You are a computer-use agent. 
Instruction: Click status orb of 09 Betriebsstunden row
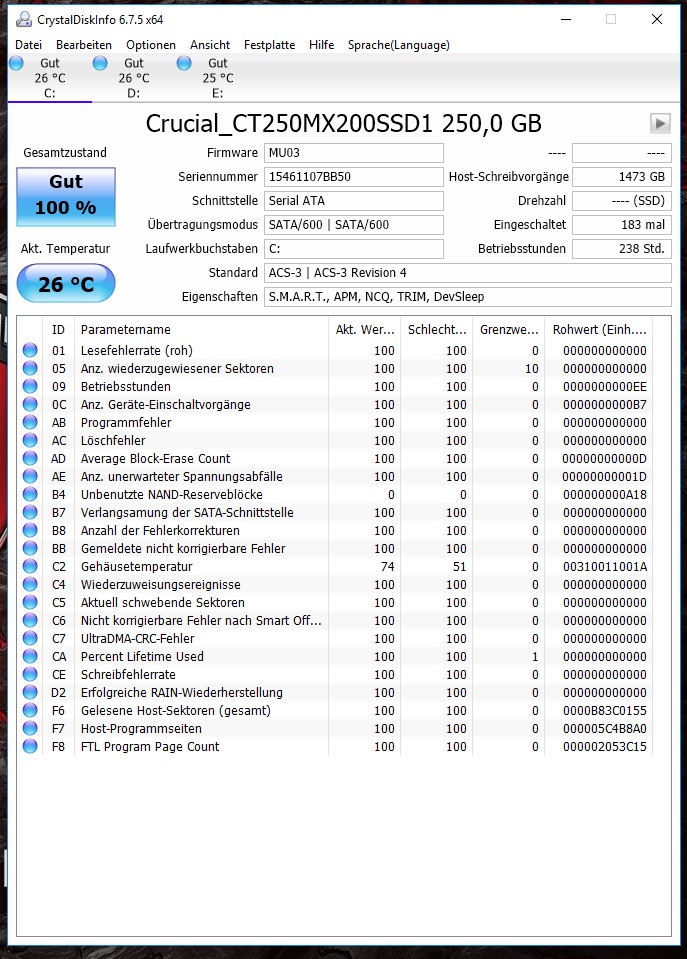click(x=30, y=387)
